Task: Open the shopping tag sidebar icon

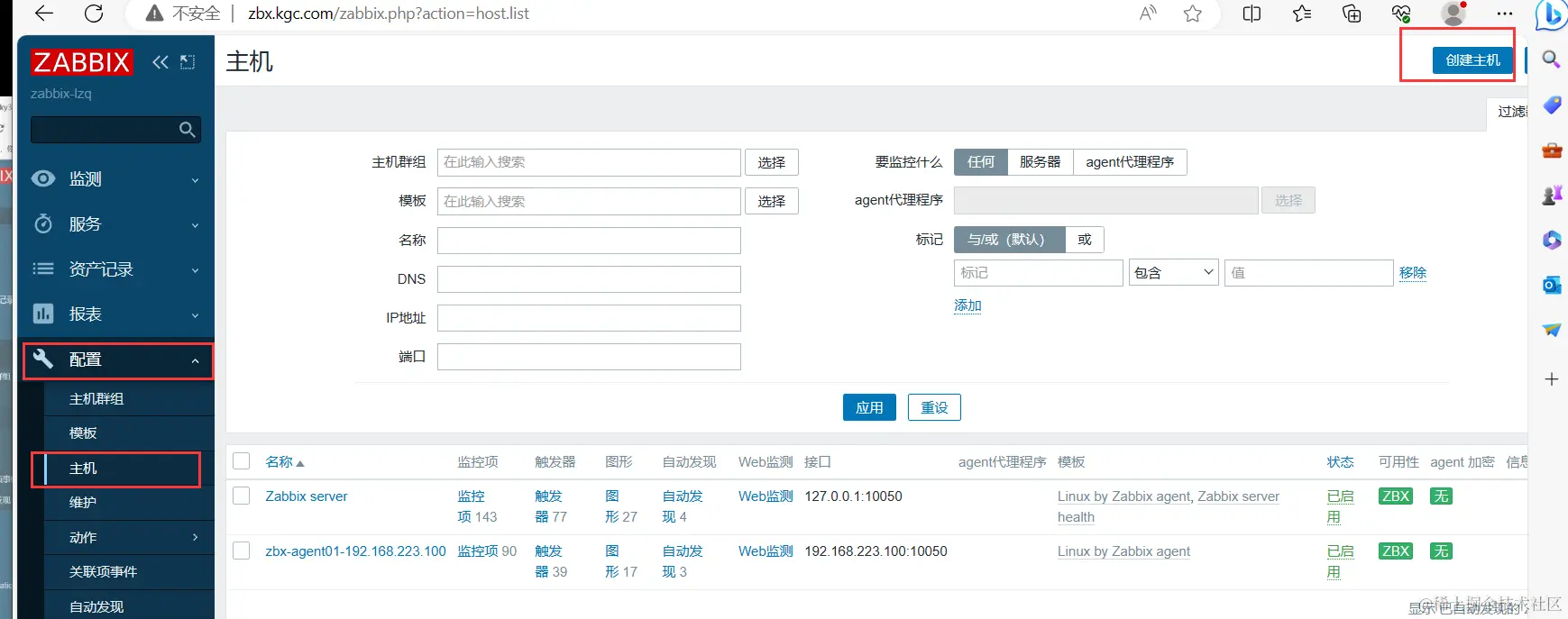Action: coord(1551,105)
